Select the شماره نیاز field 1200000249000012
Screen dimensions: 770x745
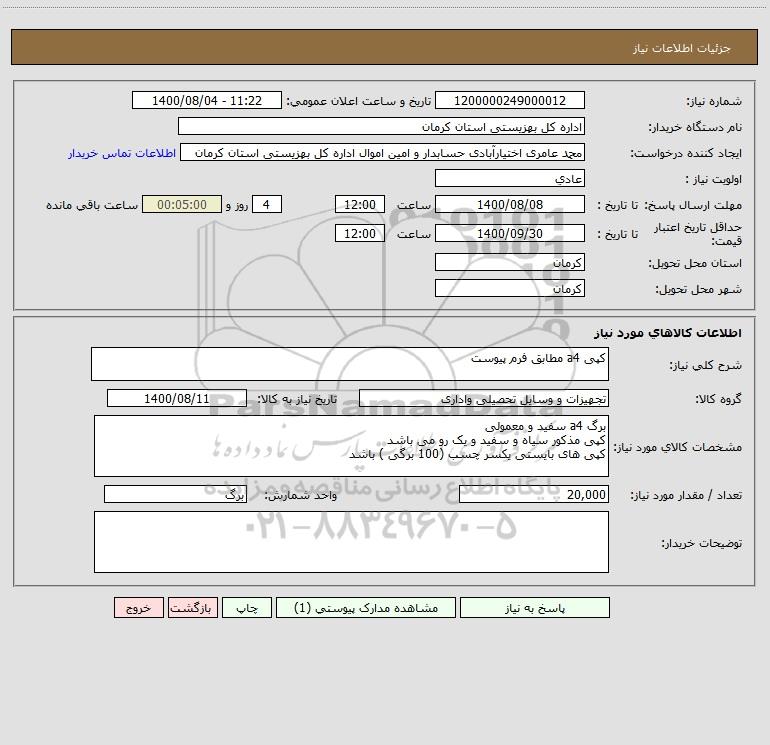[510, 100]
